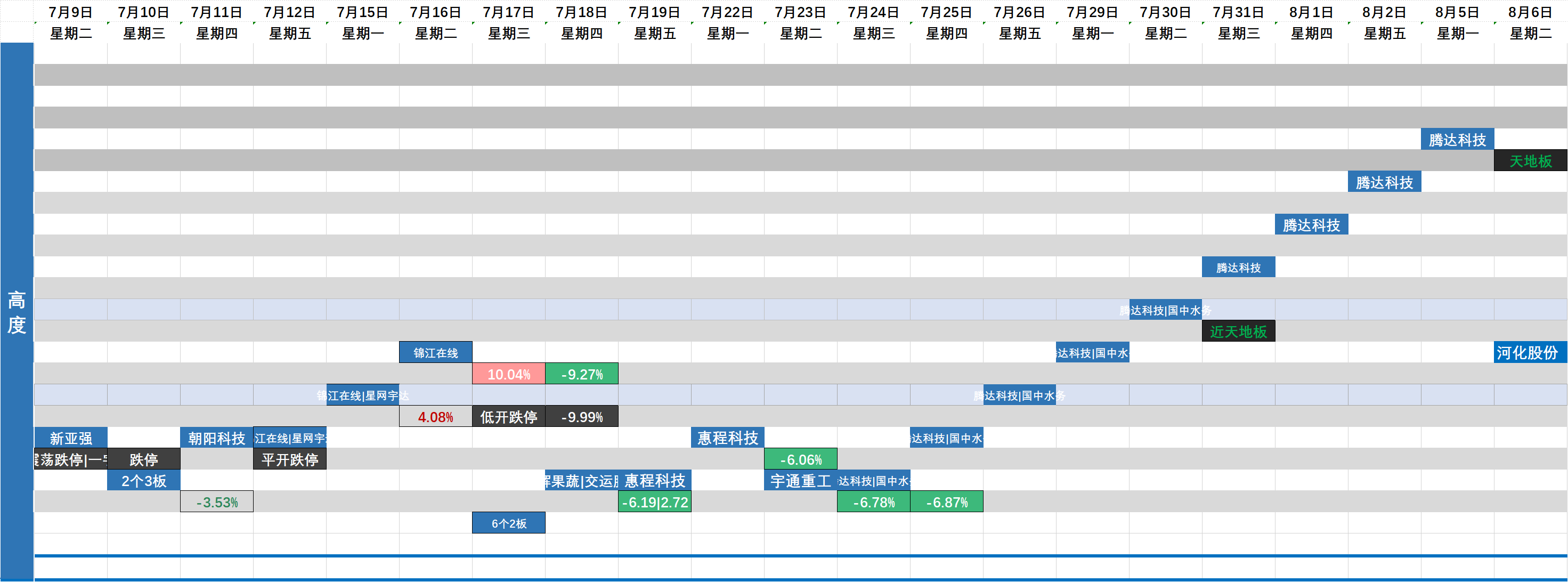Viewport: 1568px width, 582px height.
Task: Click the 8月1日 date header
Action: point(1312,12)
